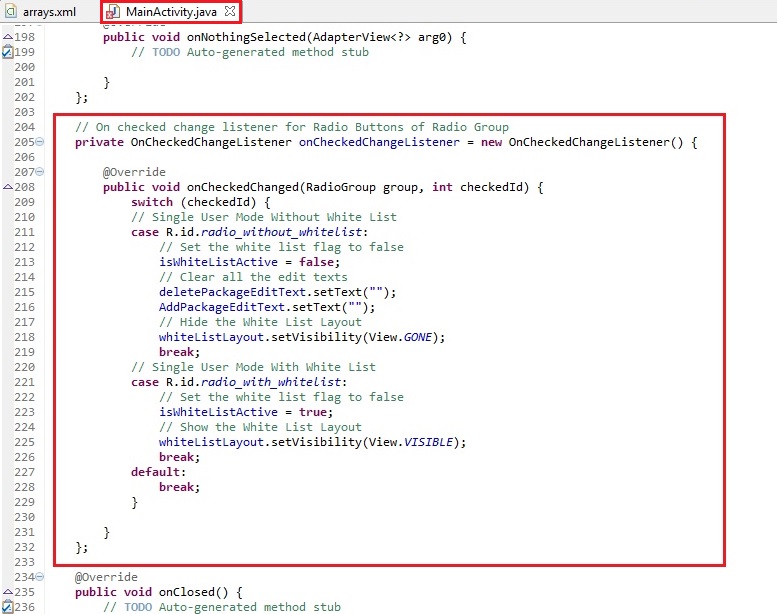Screen dimensions: 777x614
Task: Collapse the onCheckedChanged fold at line 207
Action: (39, 172)
